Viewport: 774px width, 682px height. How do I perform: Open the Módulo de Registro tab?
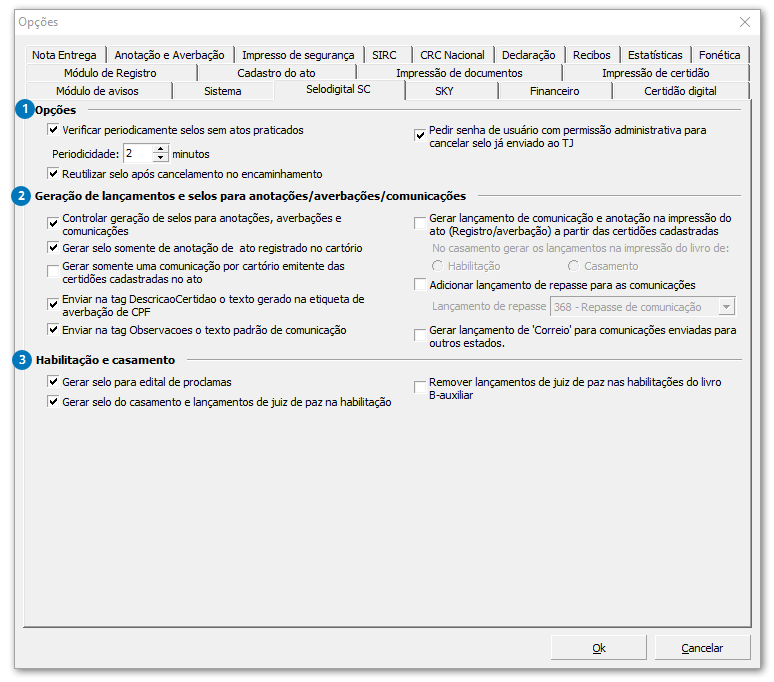[x=110, y=73]
